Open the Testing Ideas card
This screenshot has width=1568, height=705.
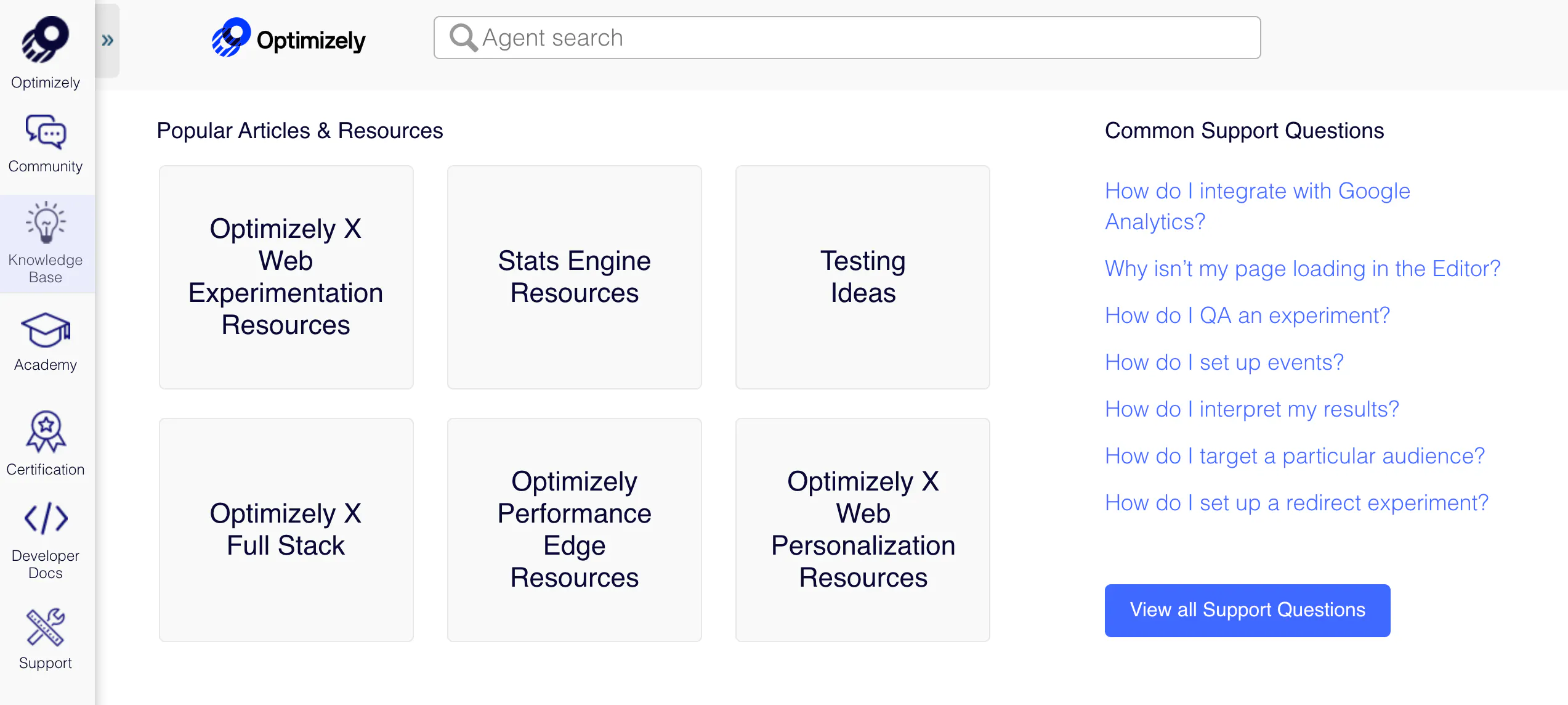point(862,277)
